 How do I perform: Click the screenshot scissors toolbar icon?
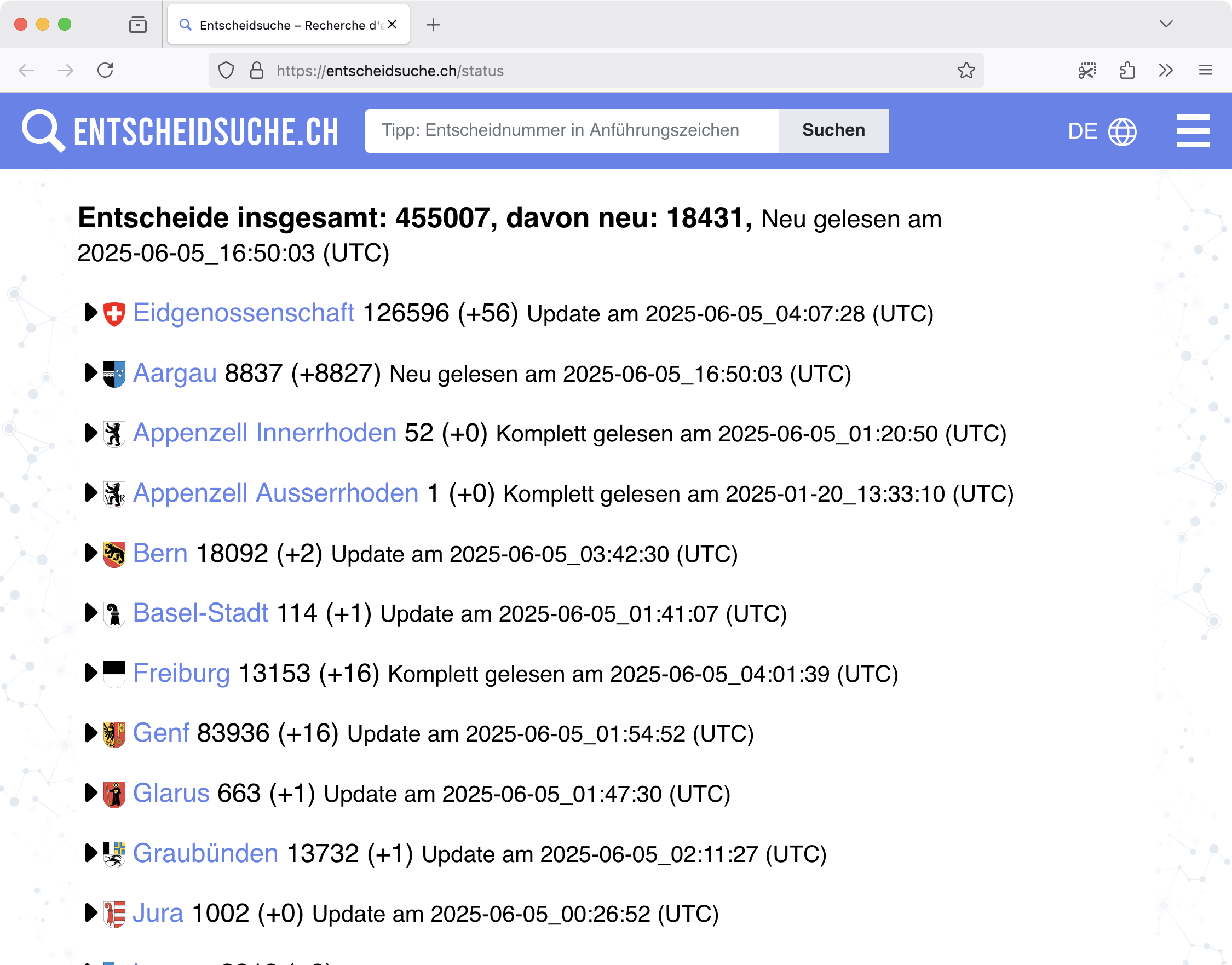pyautogui.click(x=1087, y=71)
